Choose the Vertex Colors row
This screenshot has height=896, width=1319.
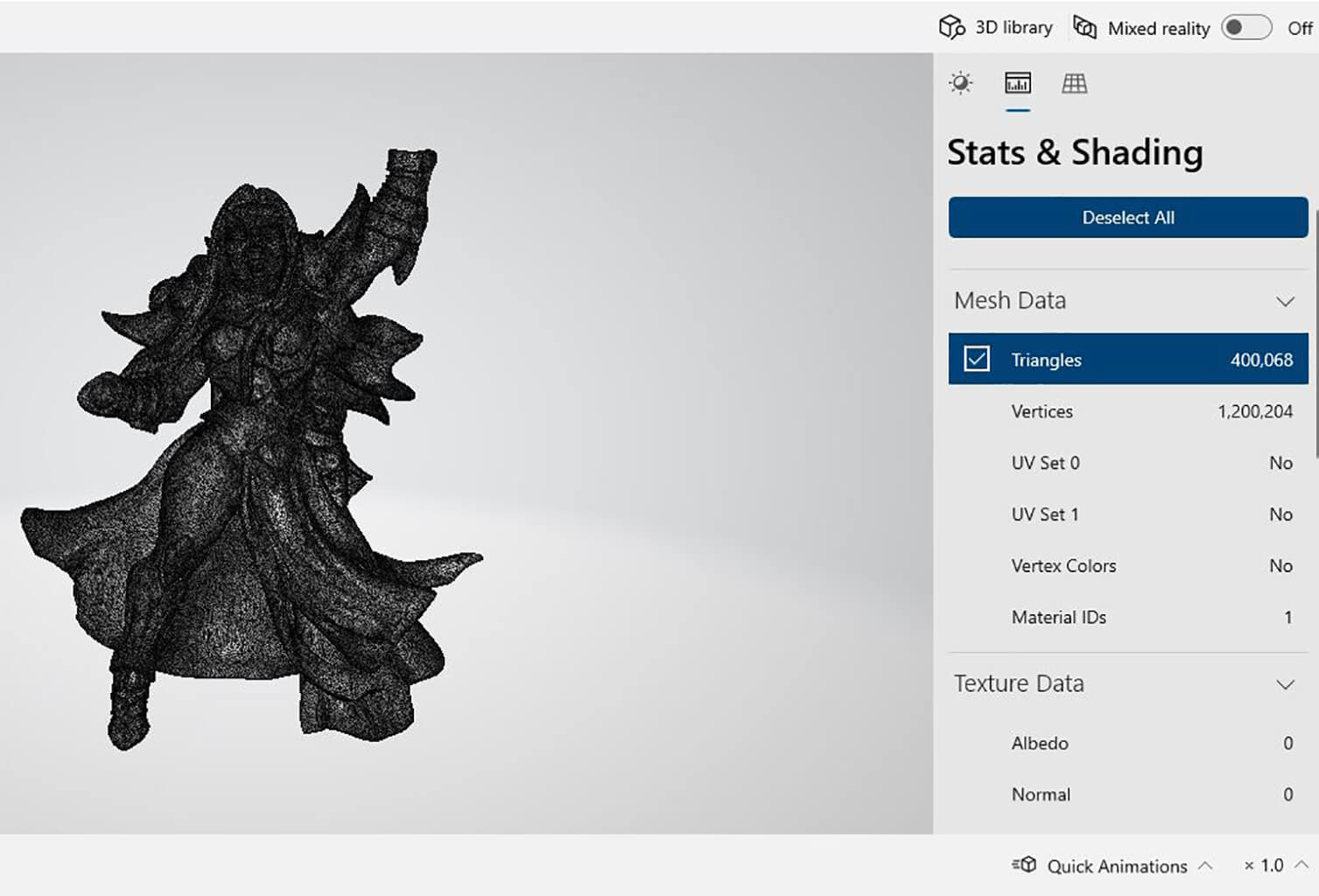[1127, 566]
